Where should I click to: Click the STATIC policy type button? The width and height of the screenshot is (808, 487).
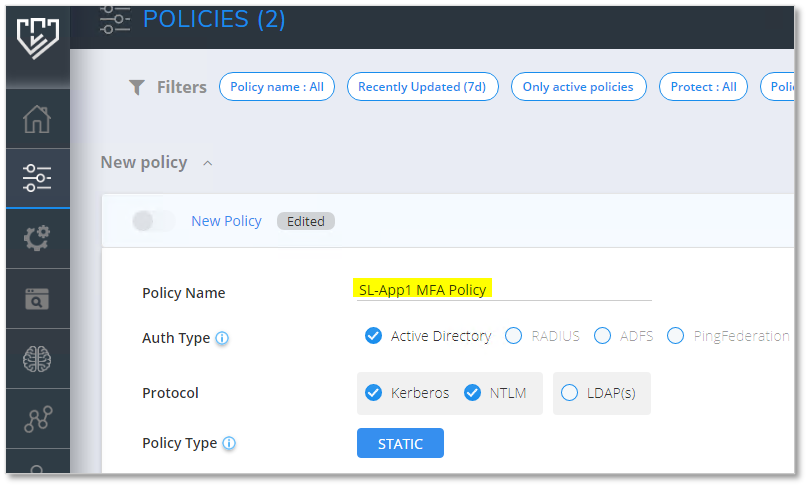(x=400, y=443)
